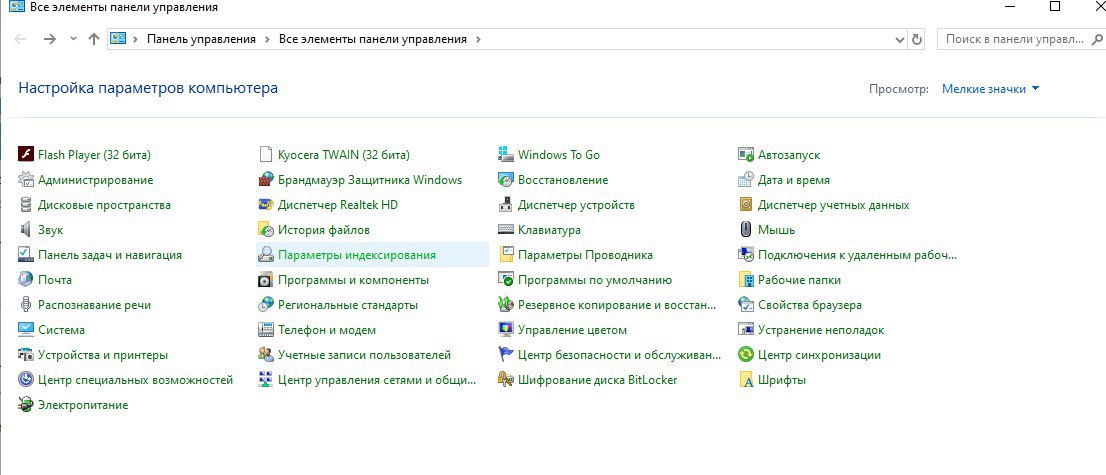Maximize the control panel window

click(1055, 6)
